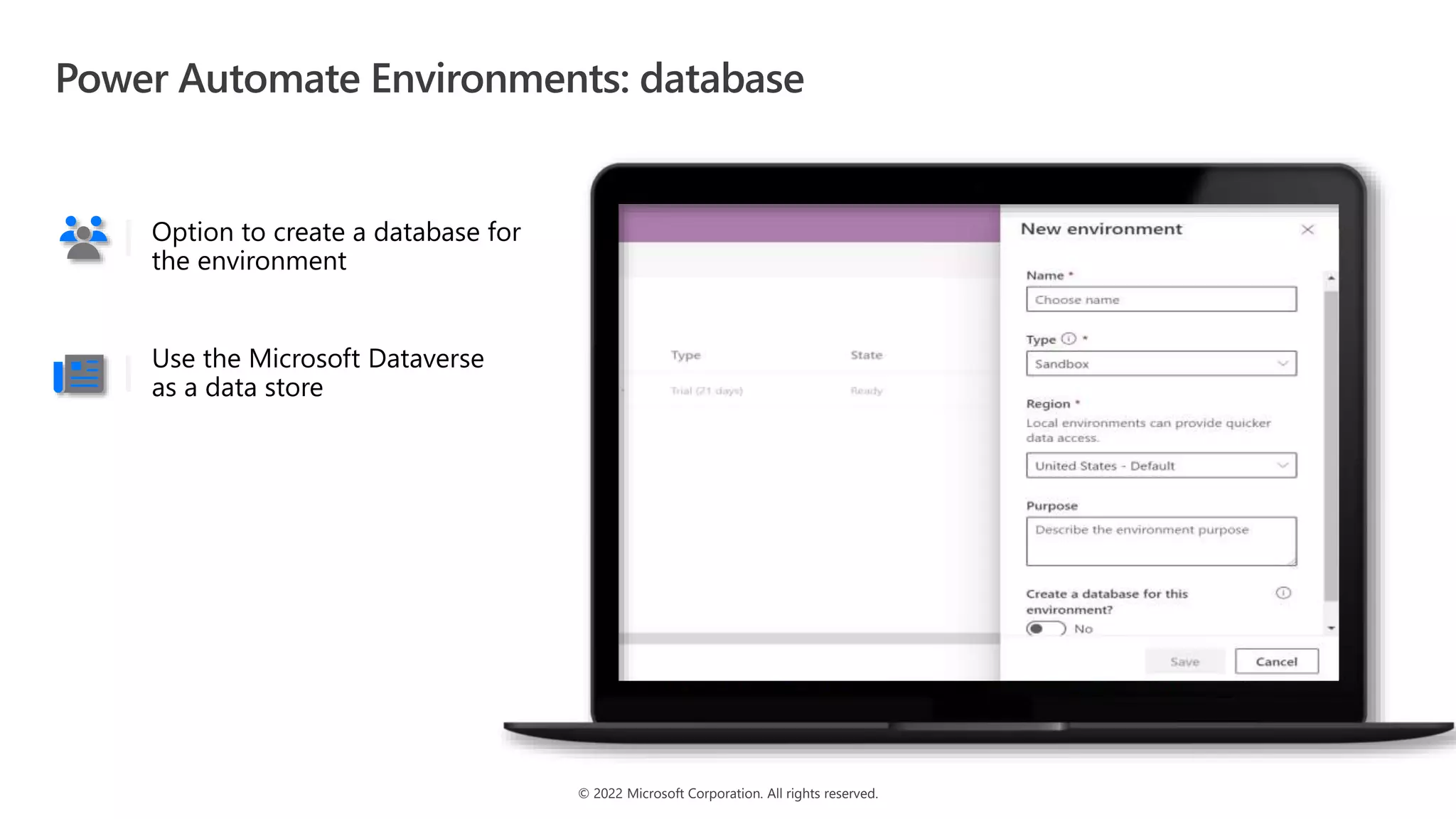Click the panel scrollbar down arrow
Image resolution: width=1456 pixels, height=819 pixels.
(1331, 628)
